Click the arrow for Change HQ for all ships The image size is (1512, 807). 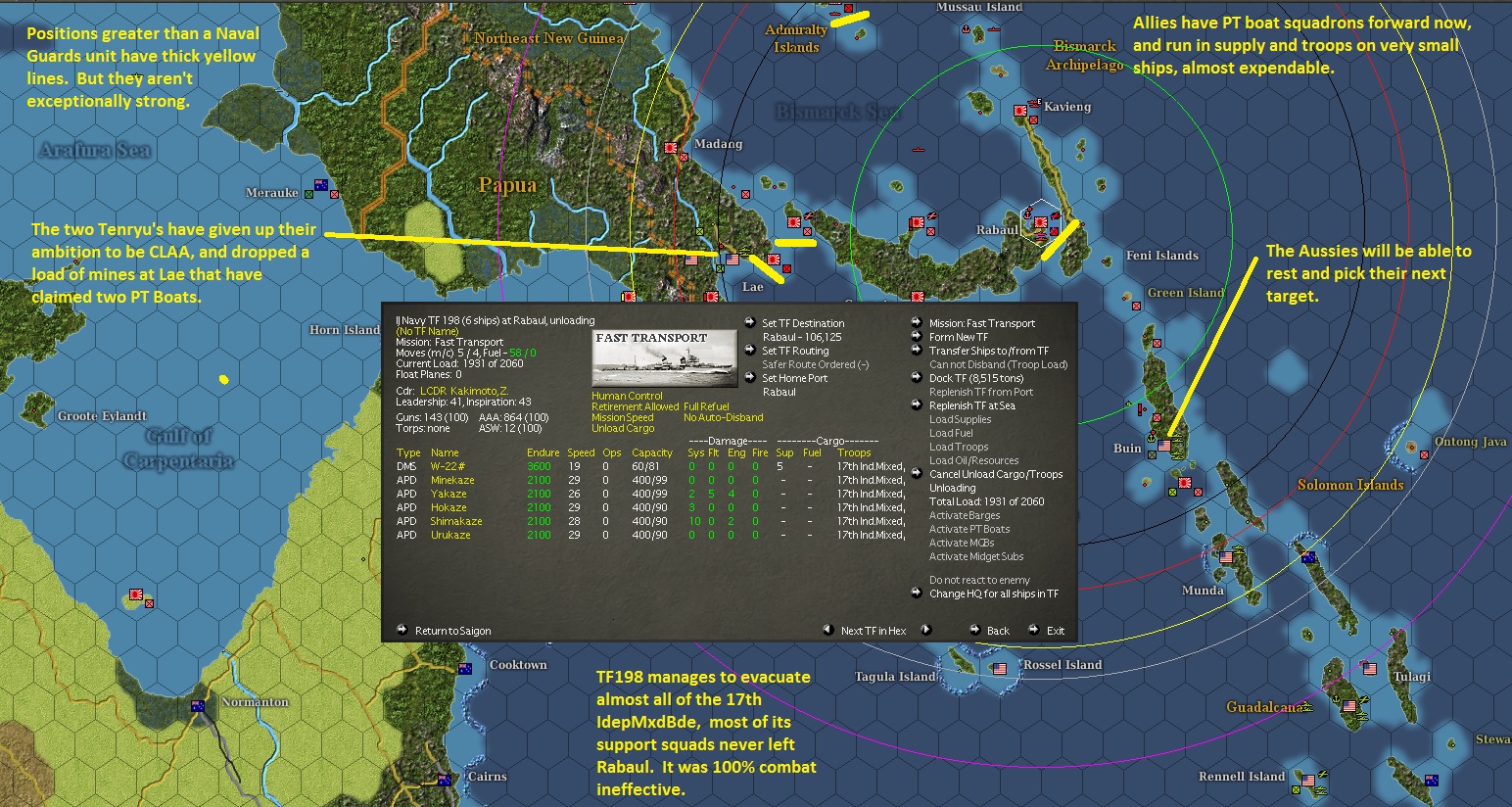tap(917, 593)
